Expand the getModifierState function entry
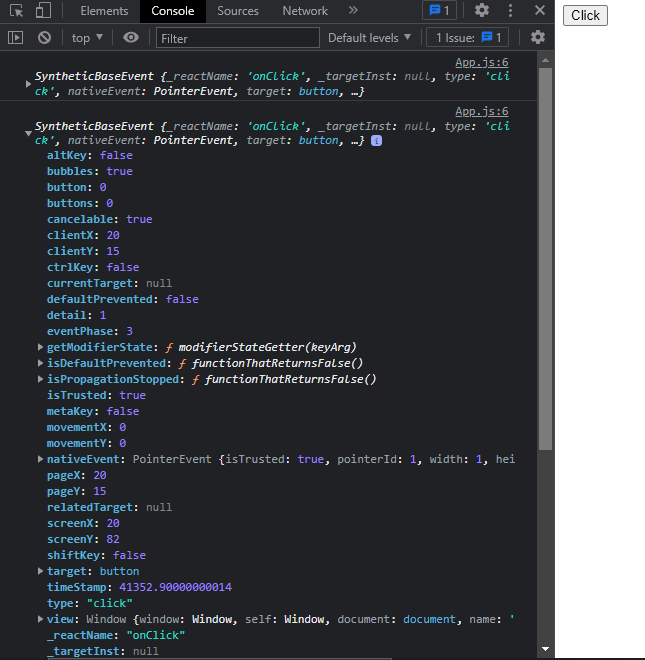This screenshot has width=645, height=660. pos(40,347)
